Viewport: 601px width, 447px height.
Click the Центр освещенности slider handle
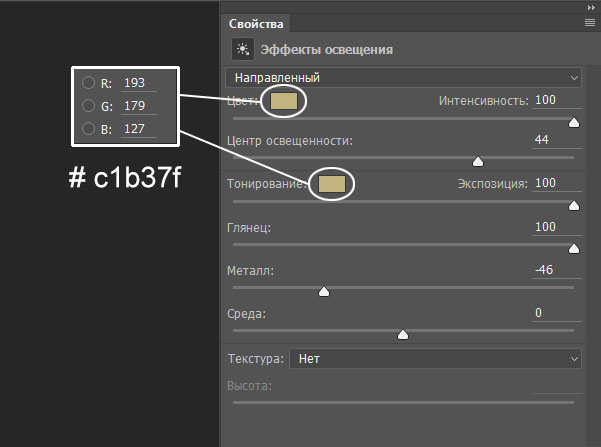click(x=478, y=161)
